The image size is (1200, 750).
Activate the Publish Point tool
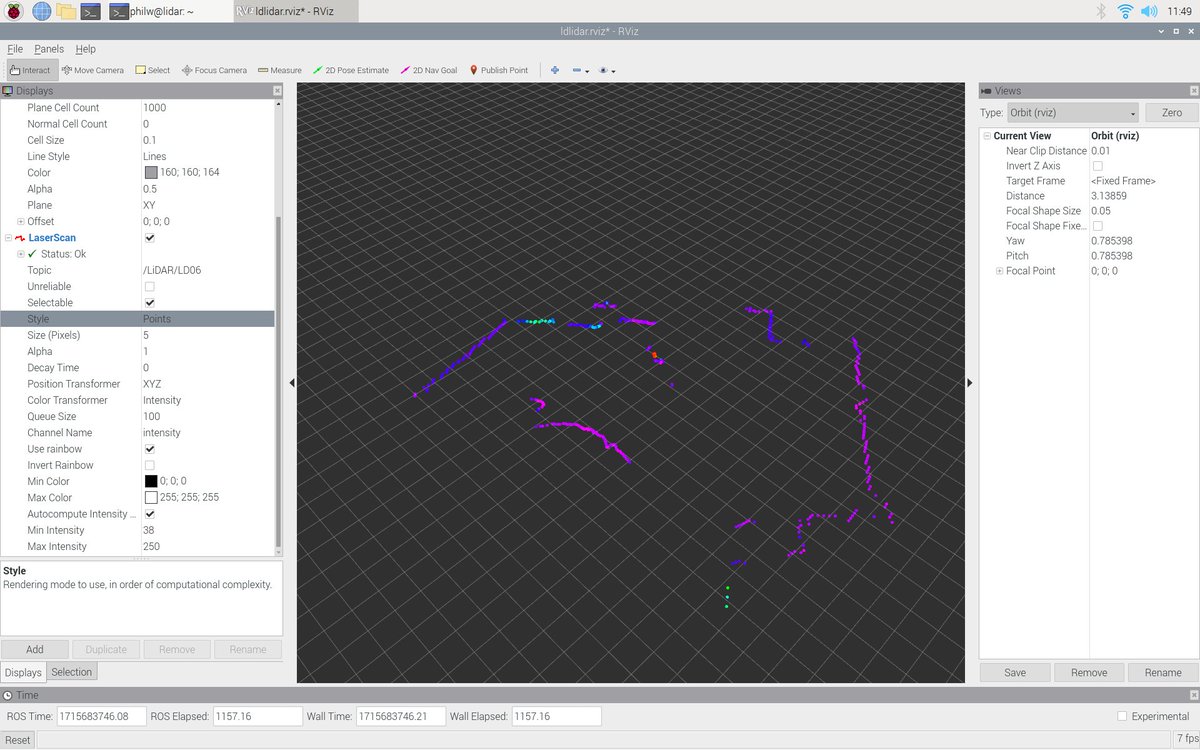pyautogui.click(x=499, y=70)
